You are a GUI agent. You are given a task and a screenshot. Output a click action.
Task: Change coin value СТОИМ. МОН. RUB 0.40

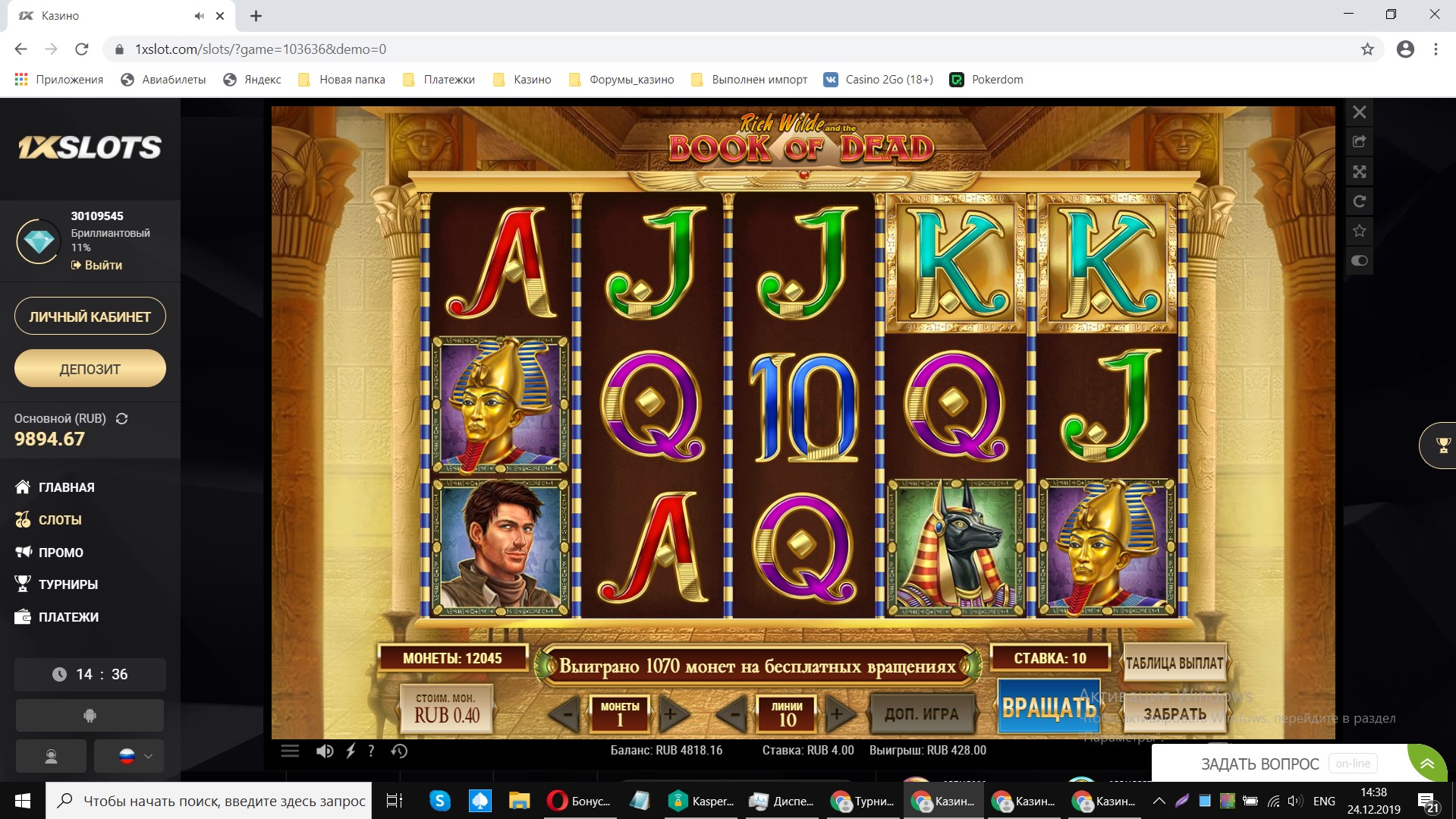tap(446, 708)
